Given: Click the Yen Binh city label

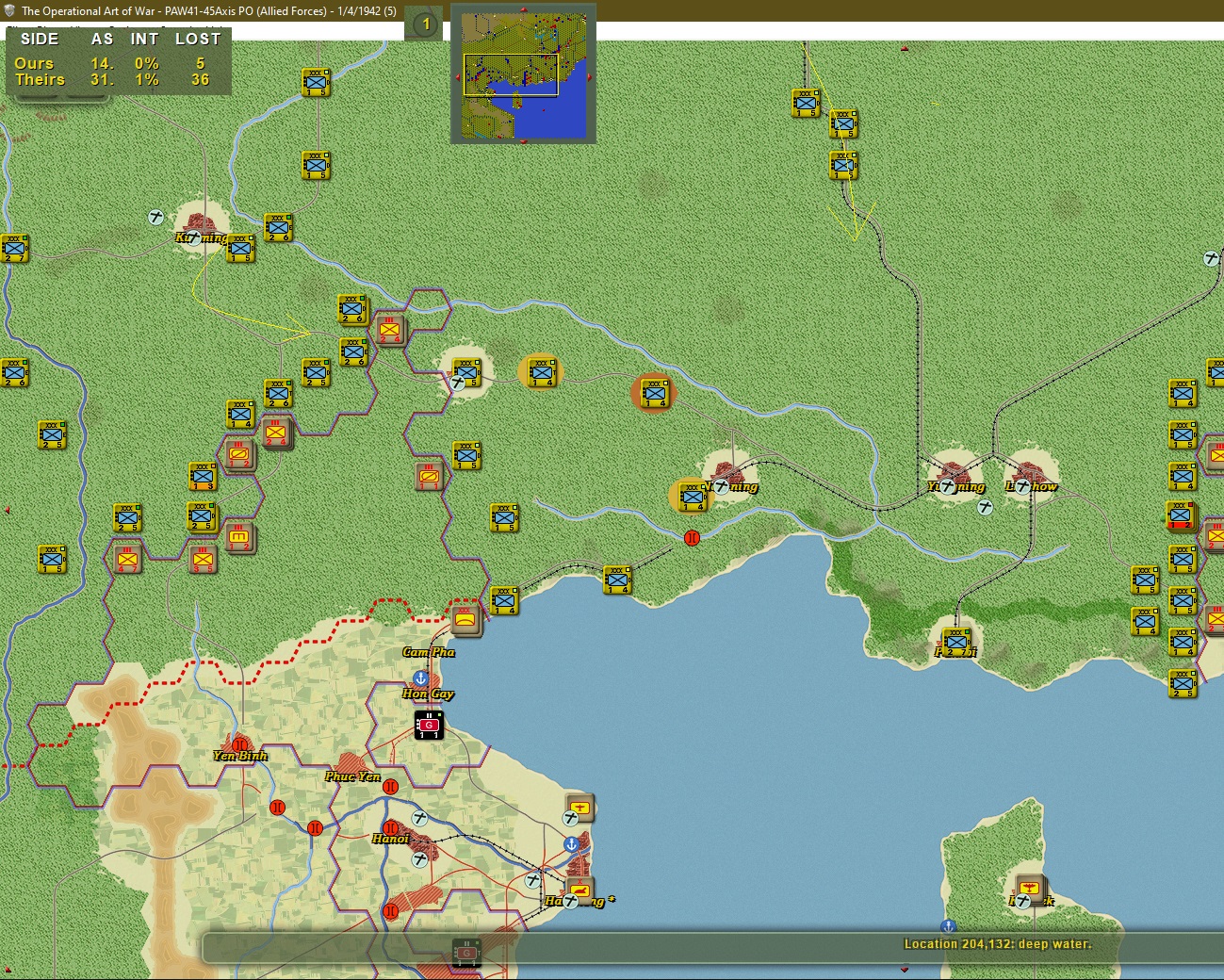Looking at the screenshot, I should point(240,756).
